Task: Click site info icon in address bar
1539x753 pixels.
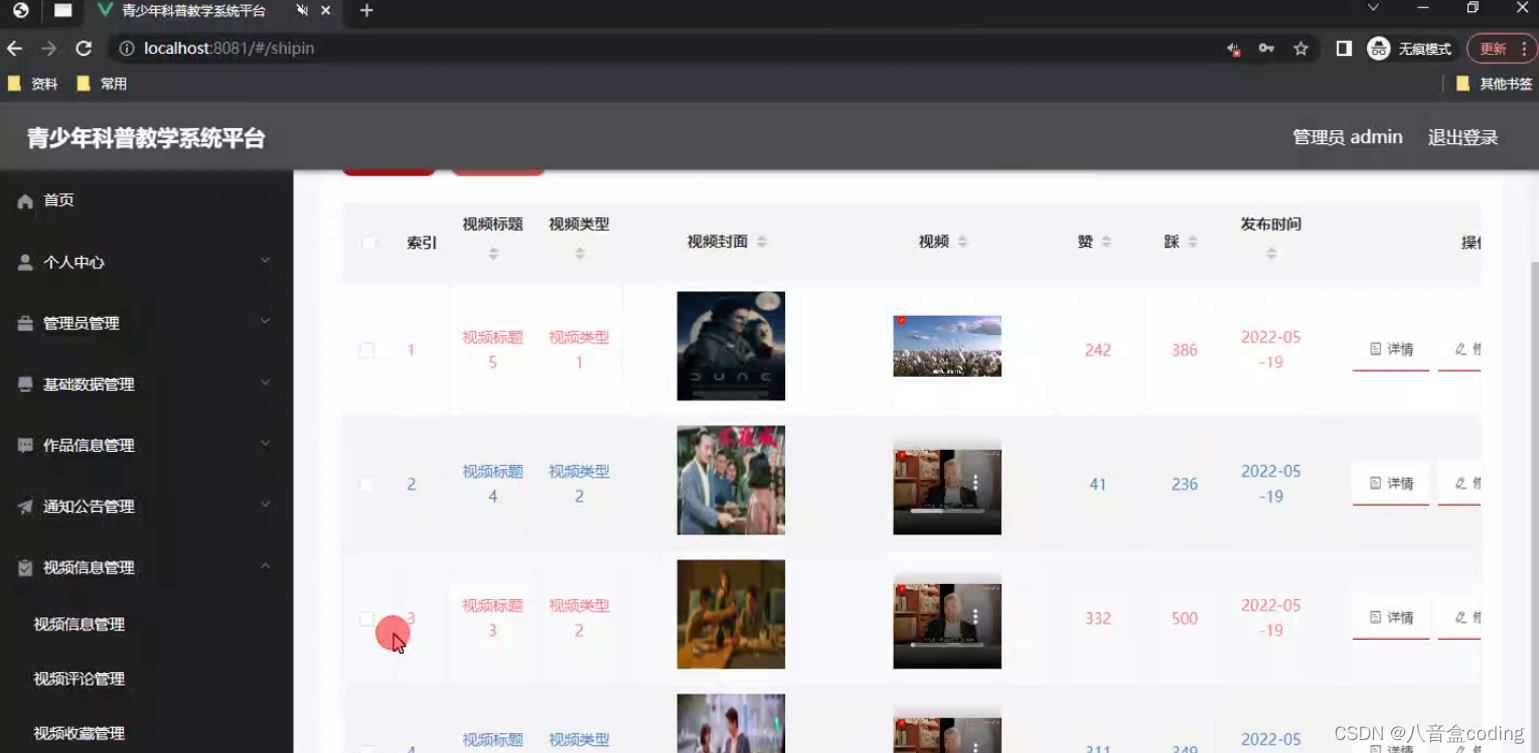Action: [127, 48]
